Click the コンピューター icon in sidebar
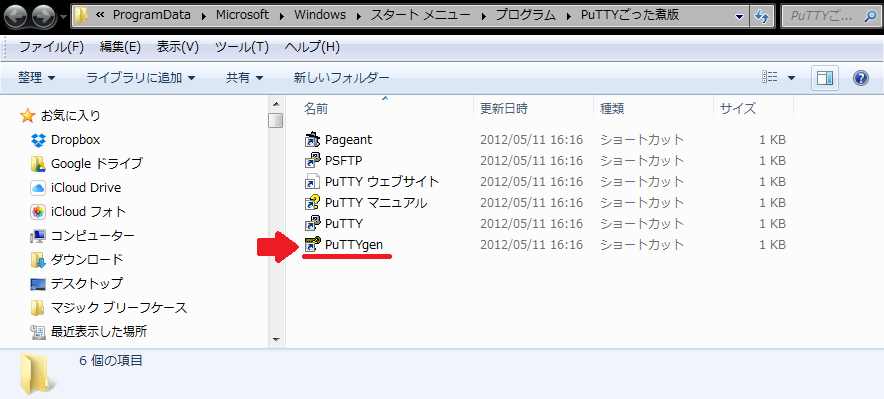884x399 pixels. click(x=38, y=236)
